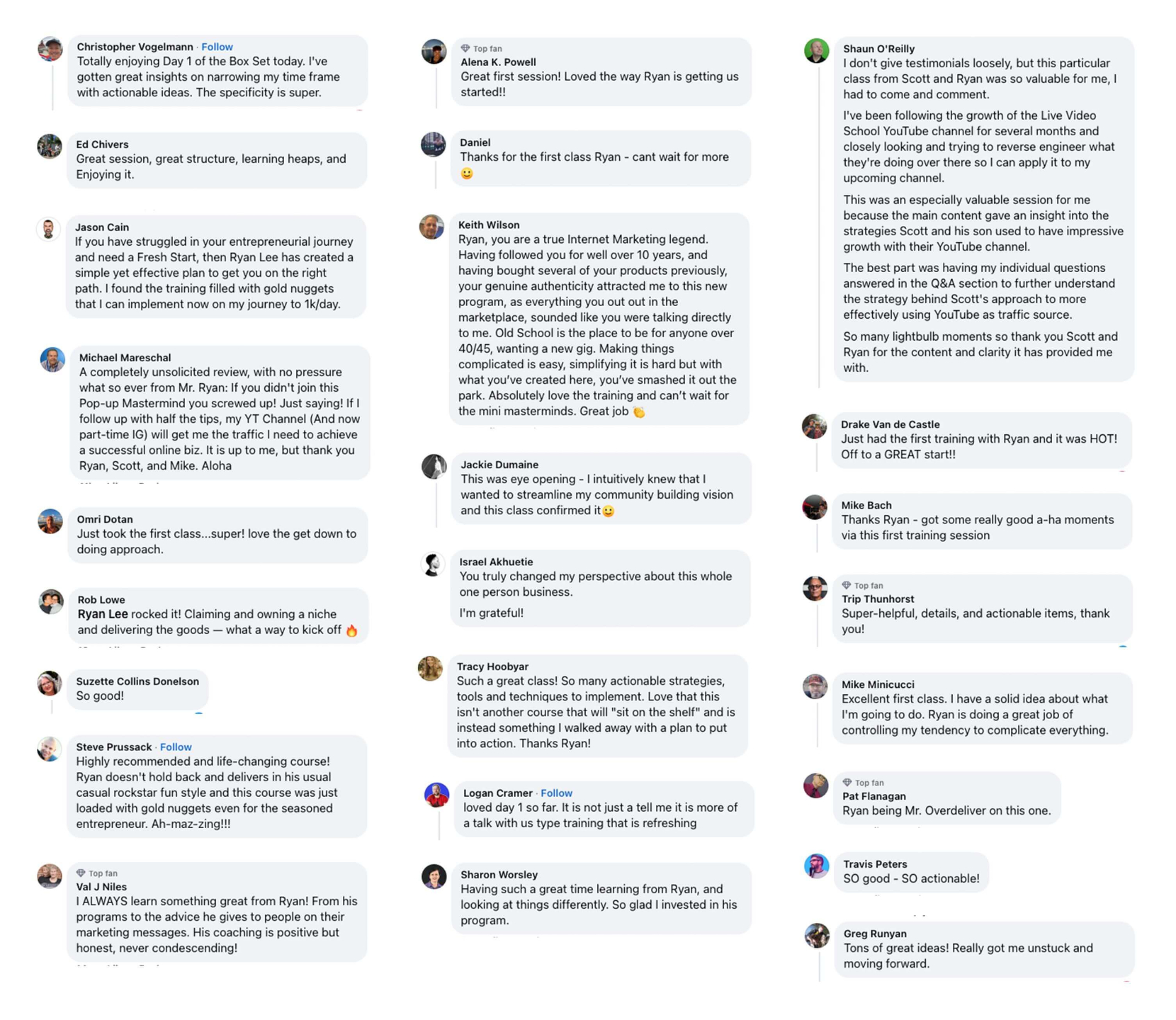Click Keith Wilson's profile photo
This screenshot has height=1020, width=1176.
point(431,227)
